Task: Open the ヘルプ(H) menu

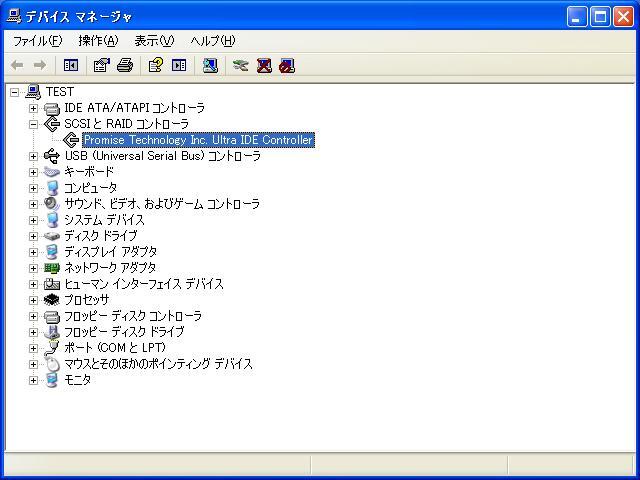Action: 213,41
